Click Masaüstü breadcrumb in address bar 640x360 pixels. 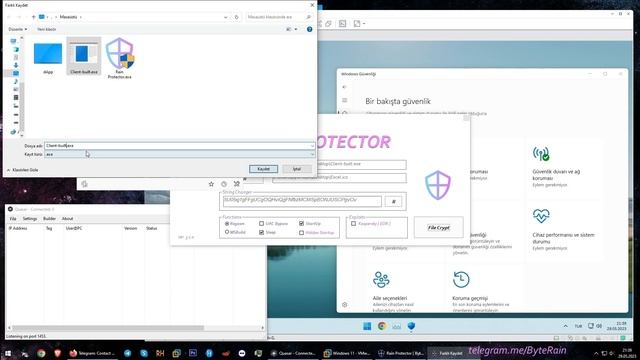pos(68,17)
